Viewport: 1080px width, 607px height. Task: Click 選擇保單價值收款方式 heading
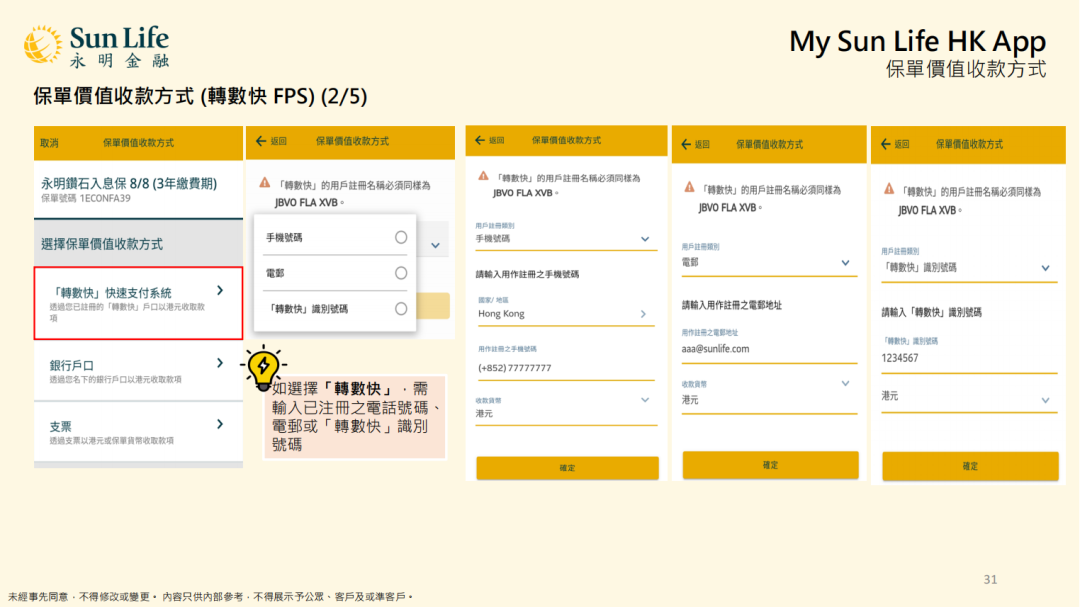(102, 244)
